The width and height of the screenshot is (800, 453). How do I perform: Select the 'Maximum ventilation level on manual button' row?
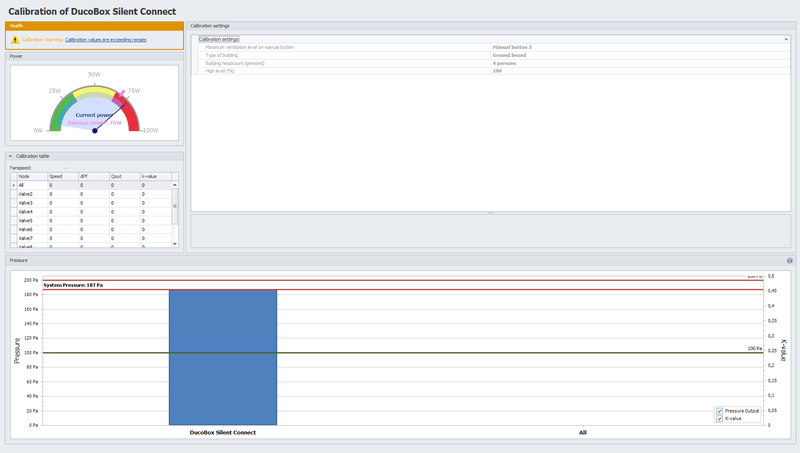click(494, 47)
